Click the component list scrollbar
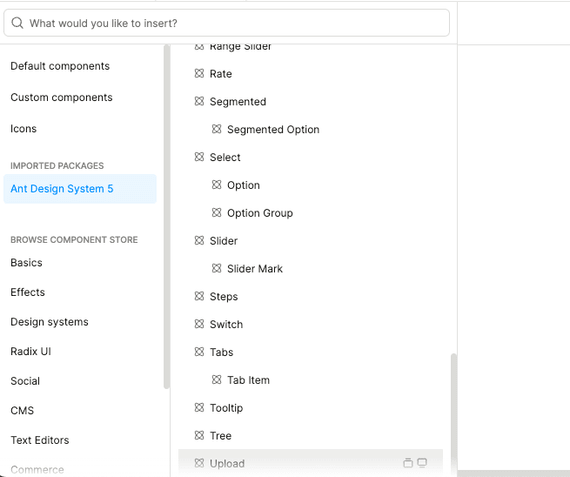 pos(453,411)
